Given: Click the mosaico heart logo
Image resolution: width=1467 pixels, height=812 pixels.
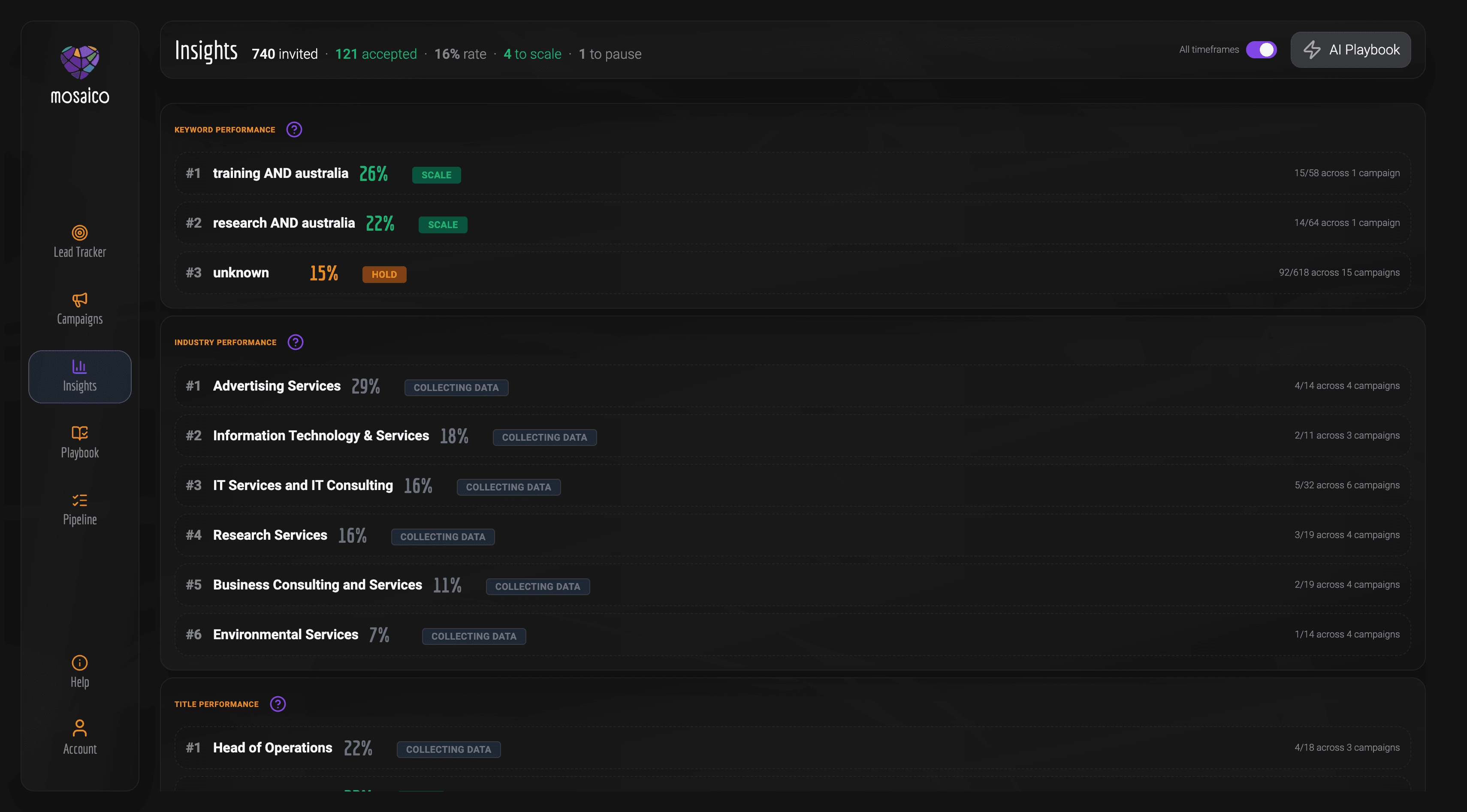Looking at the screenshot, I should coord(80,62).
